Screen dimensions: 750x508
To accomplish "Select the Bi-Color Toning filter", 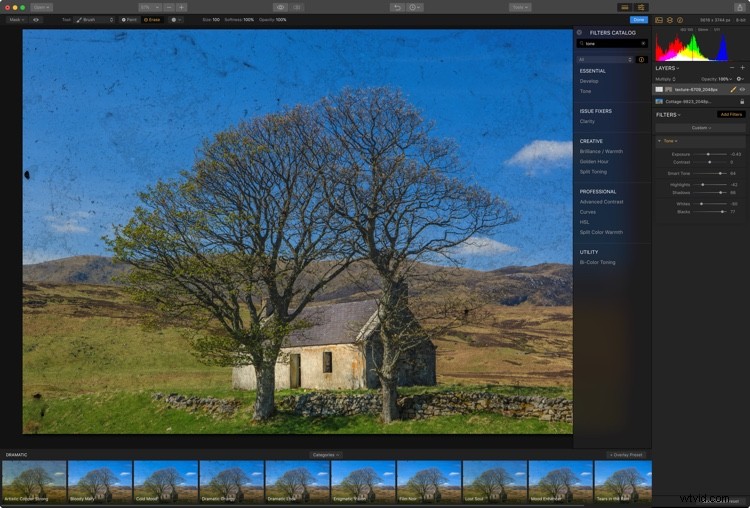I will click(597, 262).
